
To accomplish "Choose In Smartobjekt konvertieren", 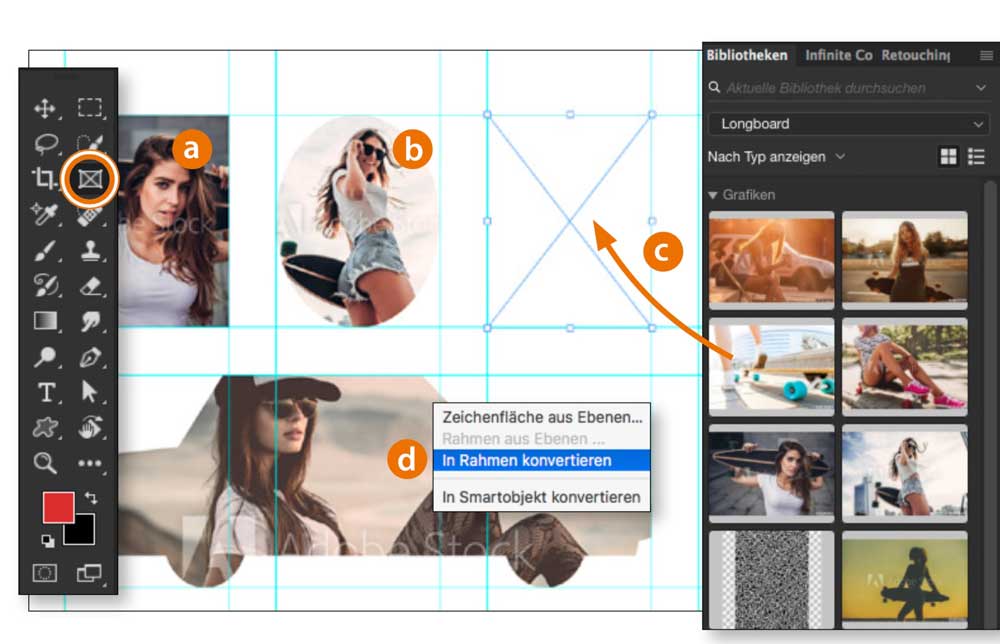I will 541,497.
